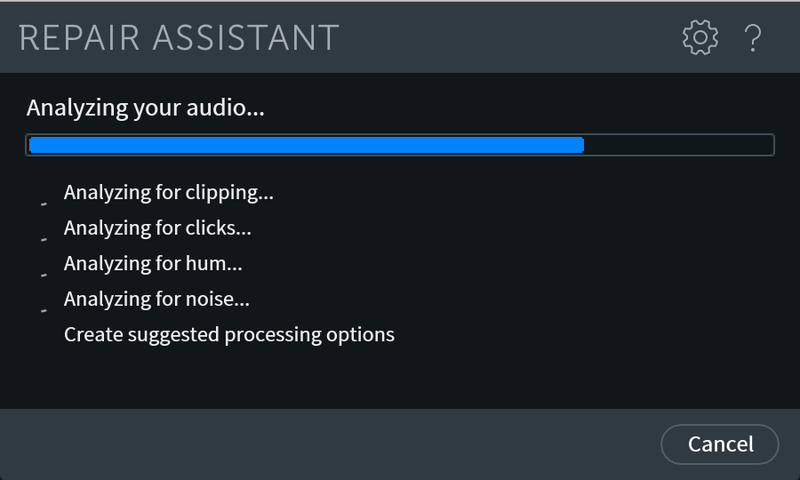Click header space between title and gear
This screenshot has width=800, height=480.
(510, 38)
